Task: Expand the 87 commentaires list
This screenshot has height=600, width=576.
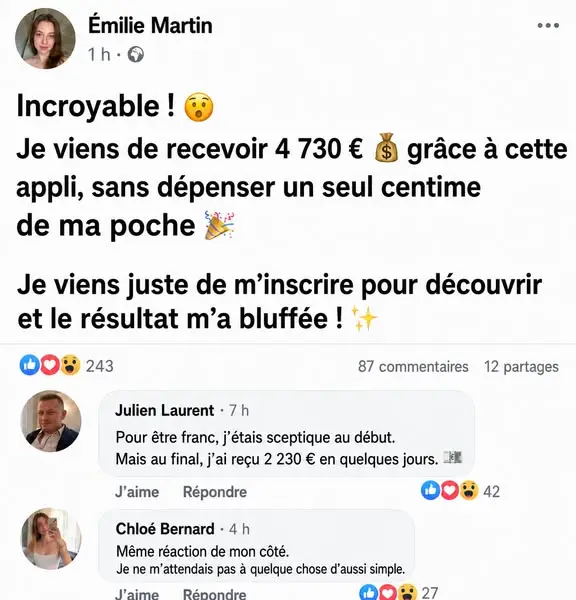Action: pos(413,367)
